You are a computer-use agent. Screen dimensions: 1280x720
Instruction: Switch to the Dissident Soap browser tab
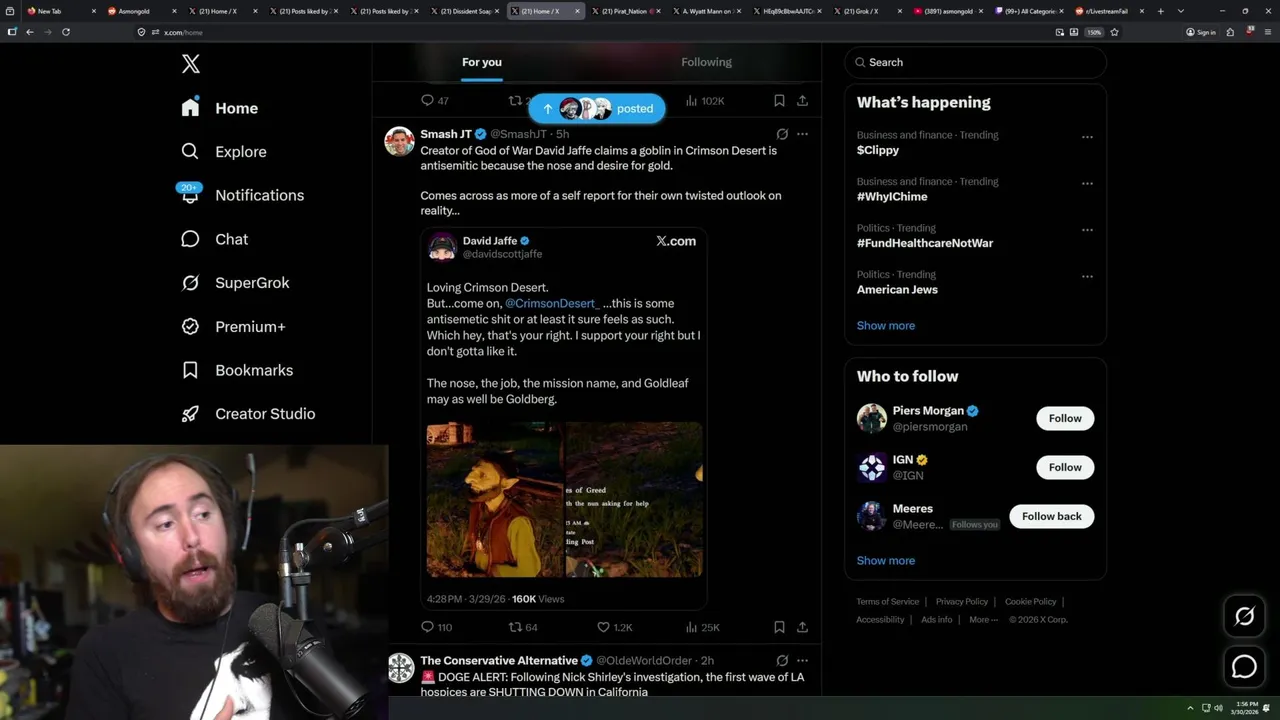pos(467,11)
